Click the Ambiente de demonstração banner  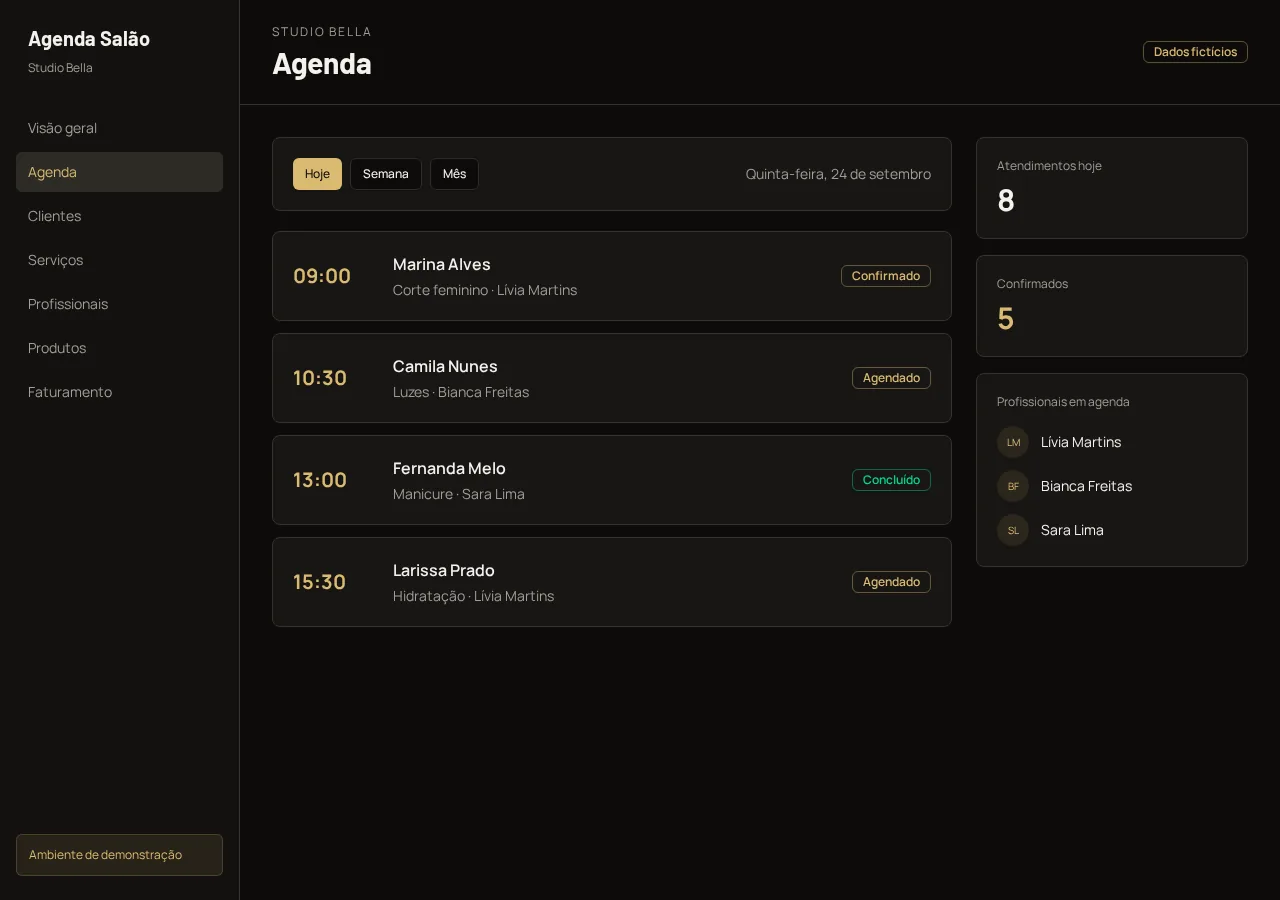point(119,855)
